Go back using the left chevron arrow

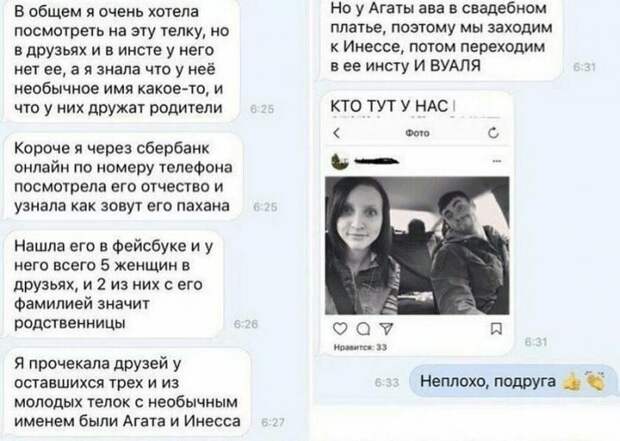pos(337,133)
